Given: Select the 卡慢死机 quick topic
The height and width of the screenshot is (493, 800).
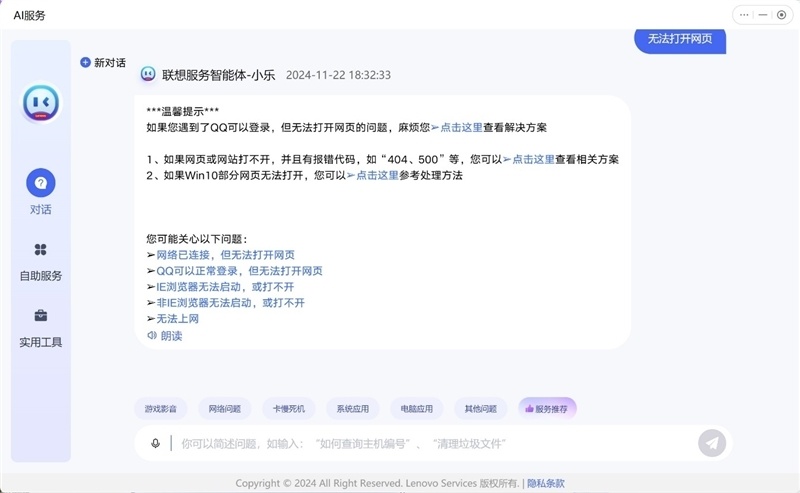Looking at the screenshot, I should [289, 409].
